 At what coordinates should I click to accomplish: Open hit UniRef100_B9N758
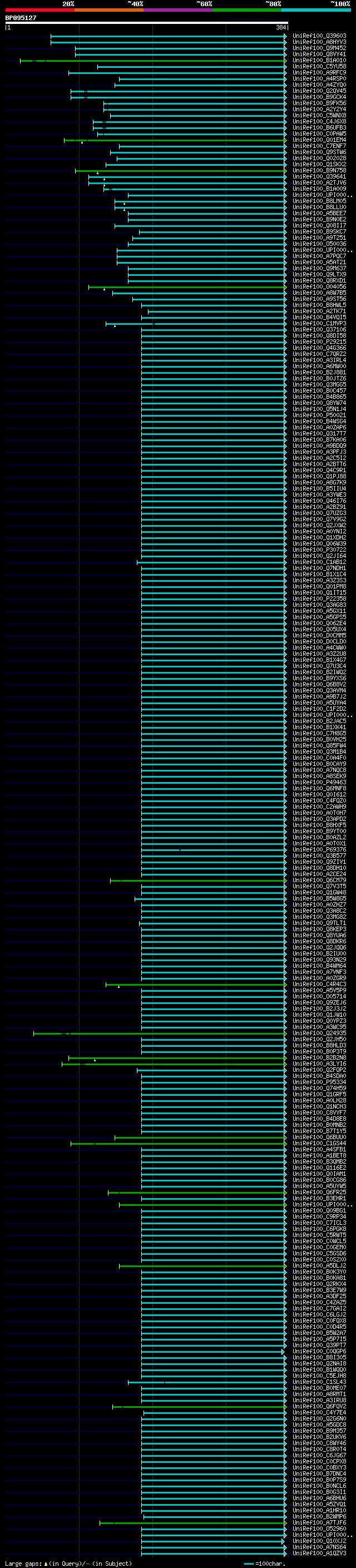pyautogui.click(x=319, y=170)
